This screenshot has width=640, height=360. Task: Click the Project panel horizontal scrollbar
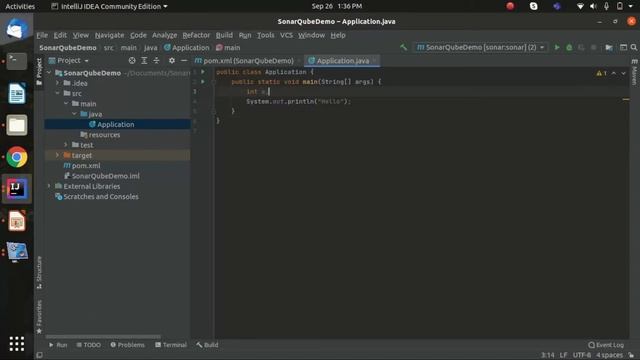coord(103,337)
